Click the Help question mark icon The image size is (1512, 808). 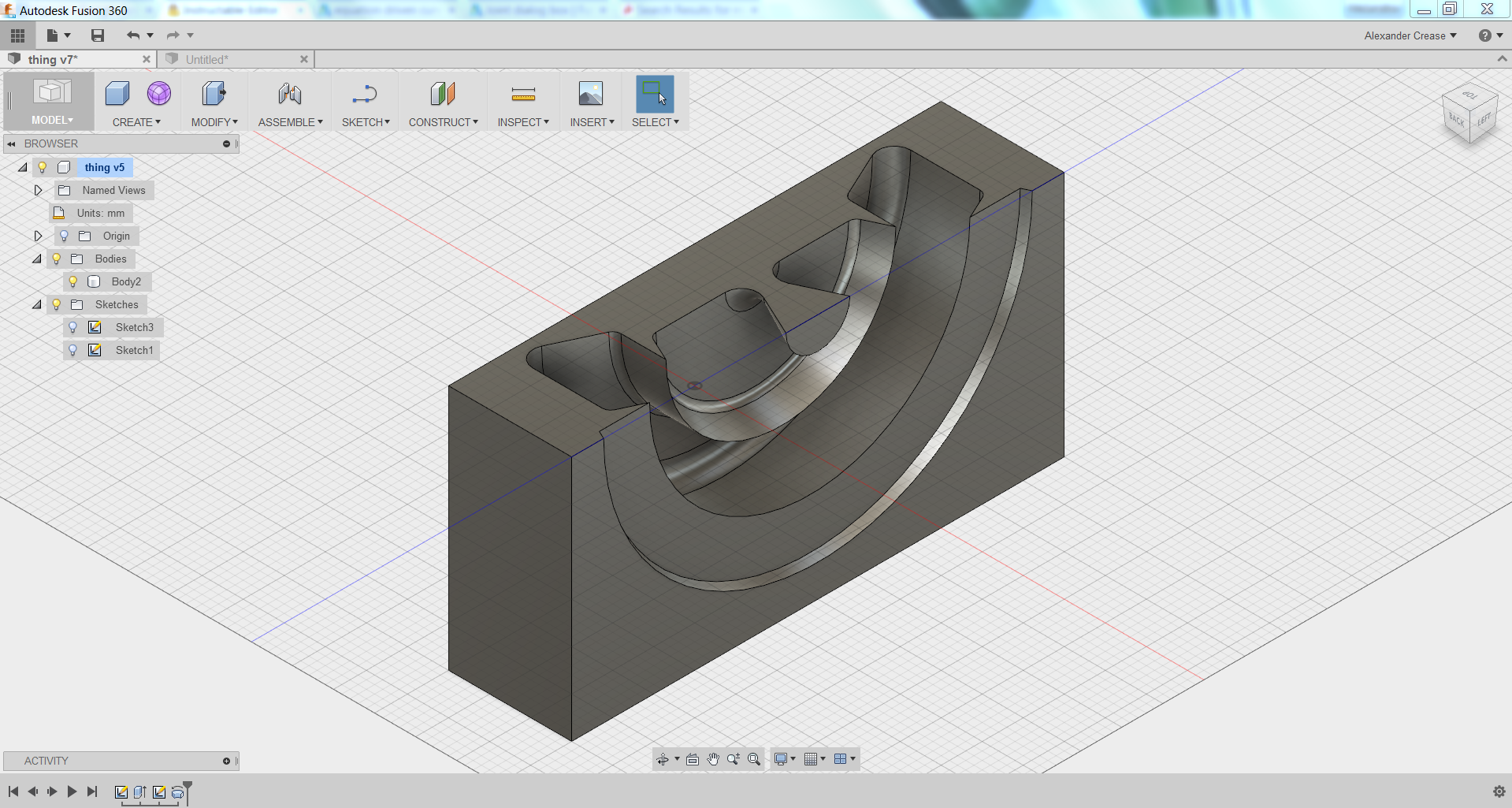1485,35
